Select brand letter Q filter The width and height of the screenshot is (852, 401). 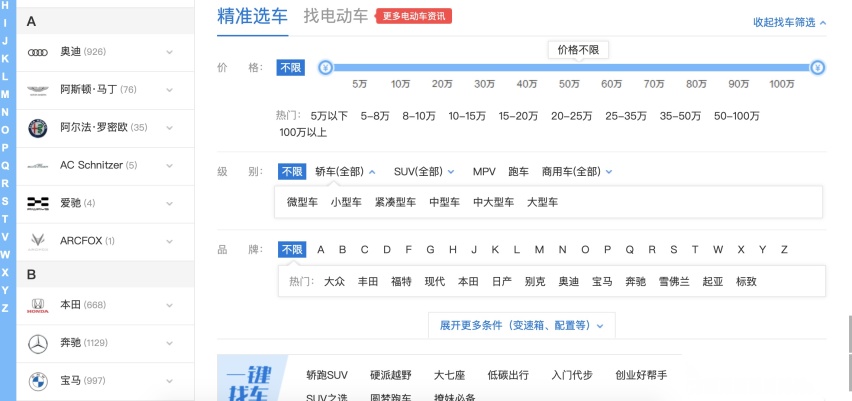[x=630, y=250]
